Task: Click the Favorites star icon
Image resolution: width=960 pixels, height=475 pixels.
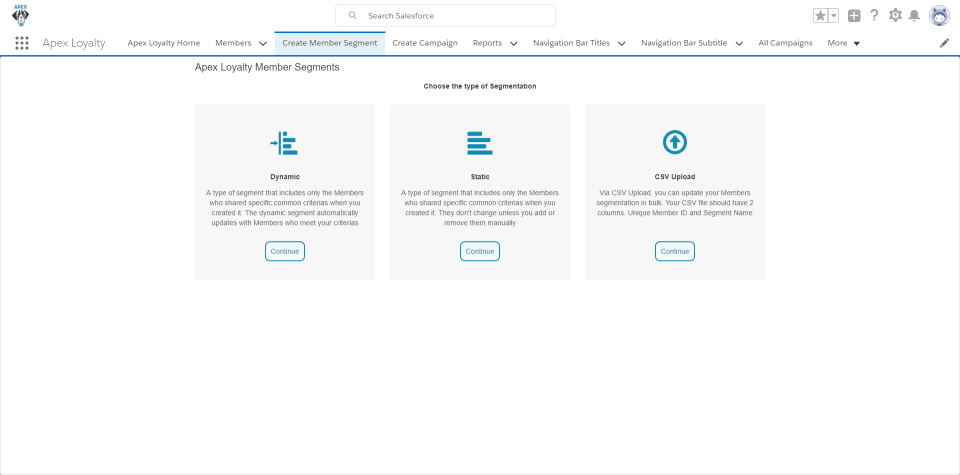Action: (x=820, y=16)
